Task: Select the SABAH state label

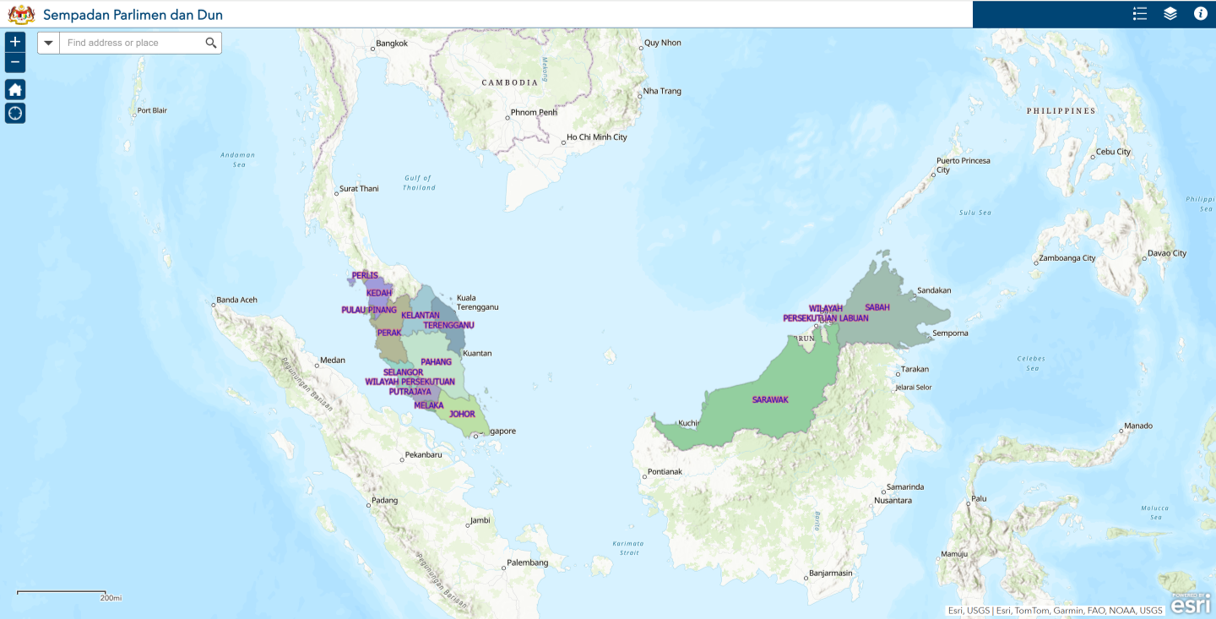Action: coord(877,307)
